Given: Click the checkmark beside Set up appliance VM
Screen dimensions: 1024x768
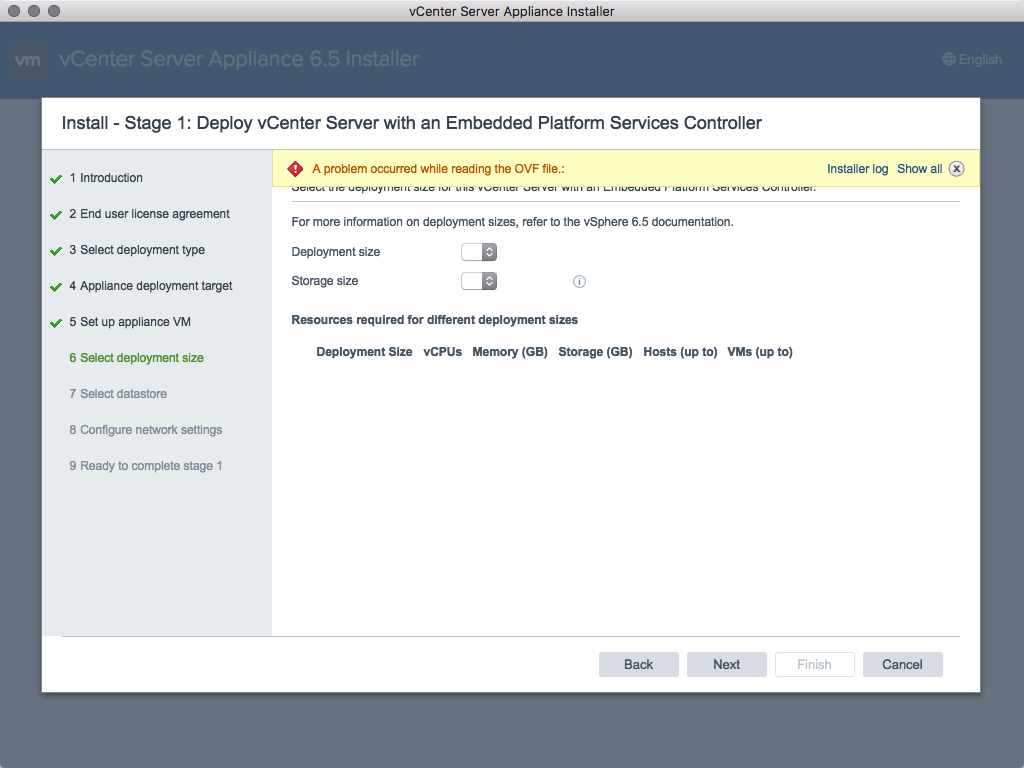Looking at the screenshot, I should (x=56, y=323).
